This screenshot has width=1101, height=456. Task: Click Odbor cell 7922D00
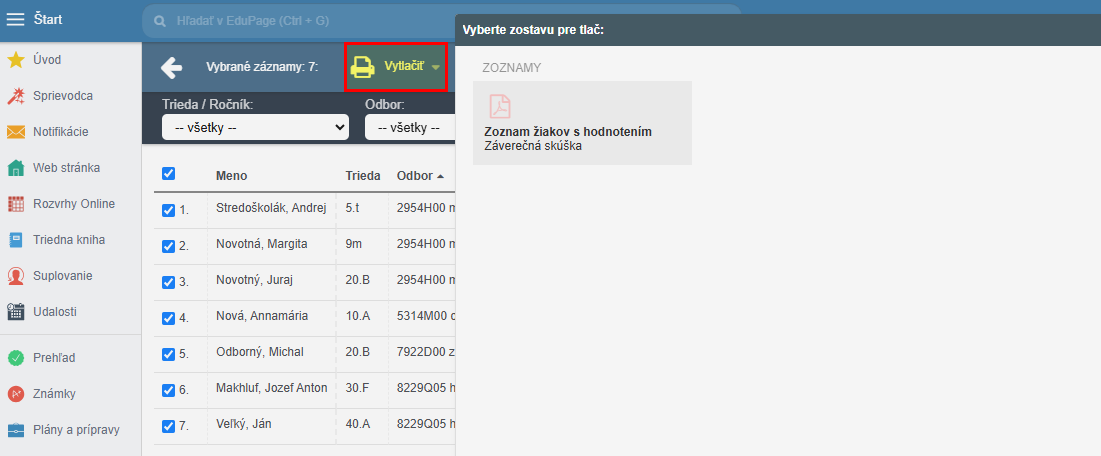click(x=426, y=352)
